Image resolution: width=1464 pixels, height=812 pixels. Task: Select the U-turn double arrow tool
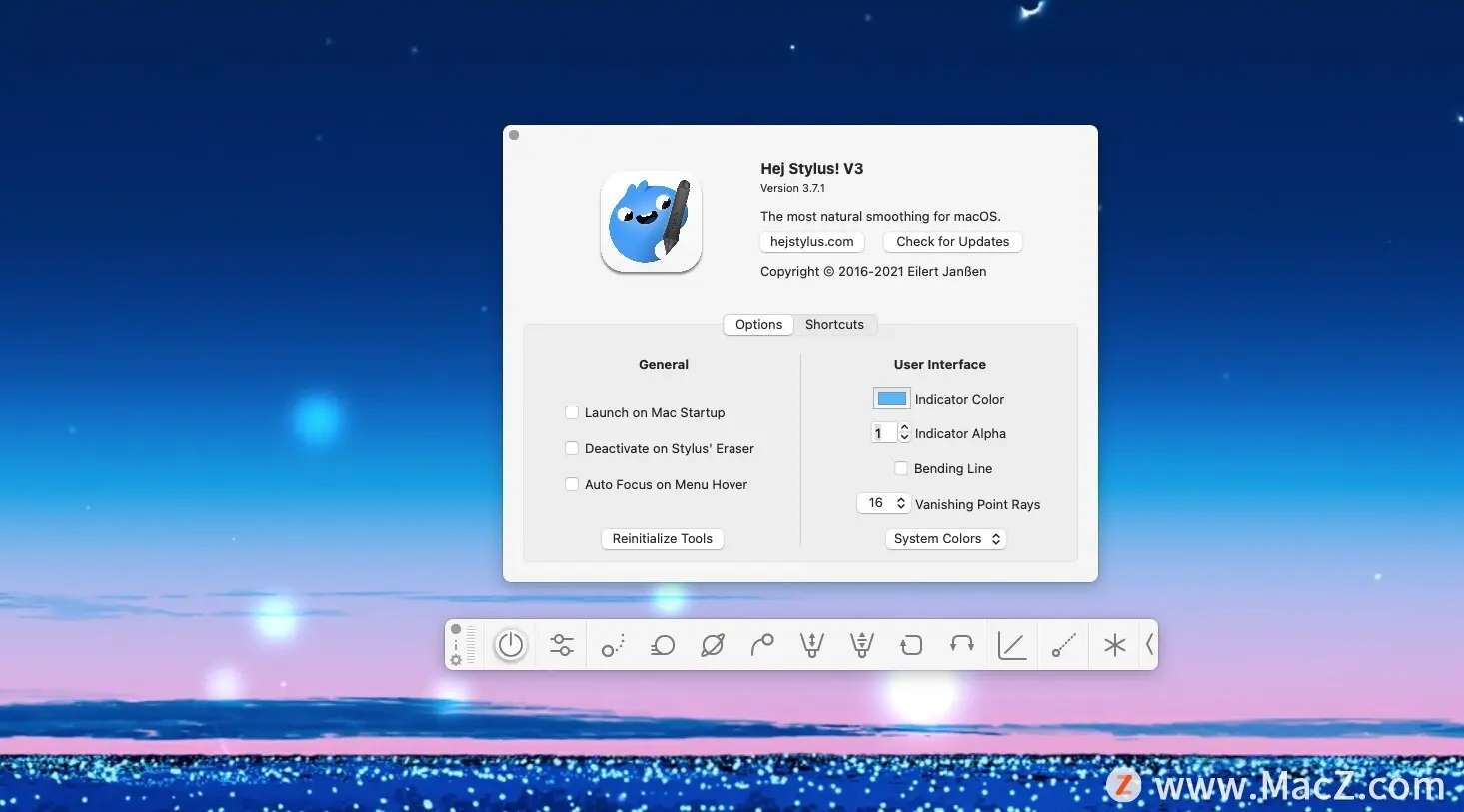962,645
